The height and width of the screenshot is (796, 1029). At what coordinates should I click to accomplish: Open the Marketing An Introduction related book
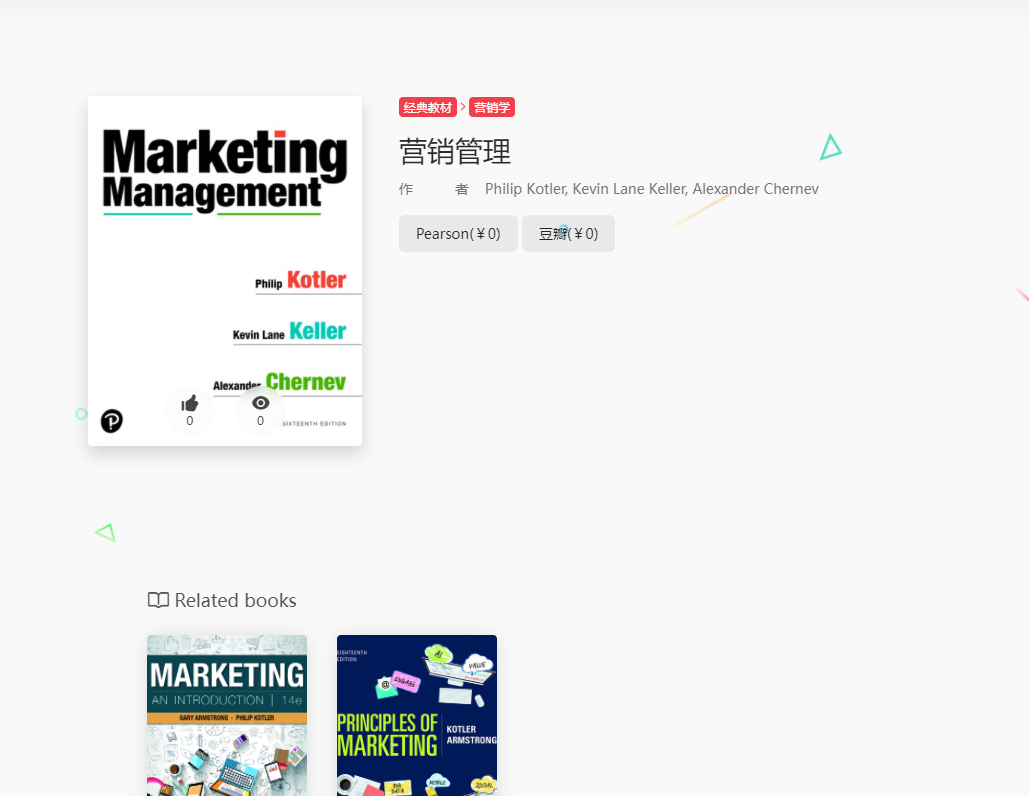pos(227,715)
